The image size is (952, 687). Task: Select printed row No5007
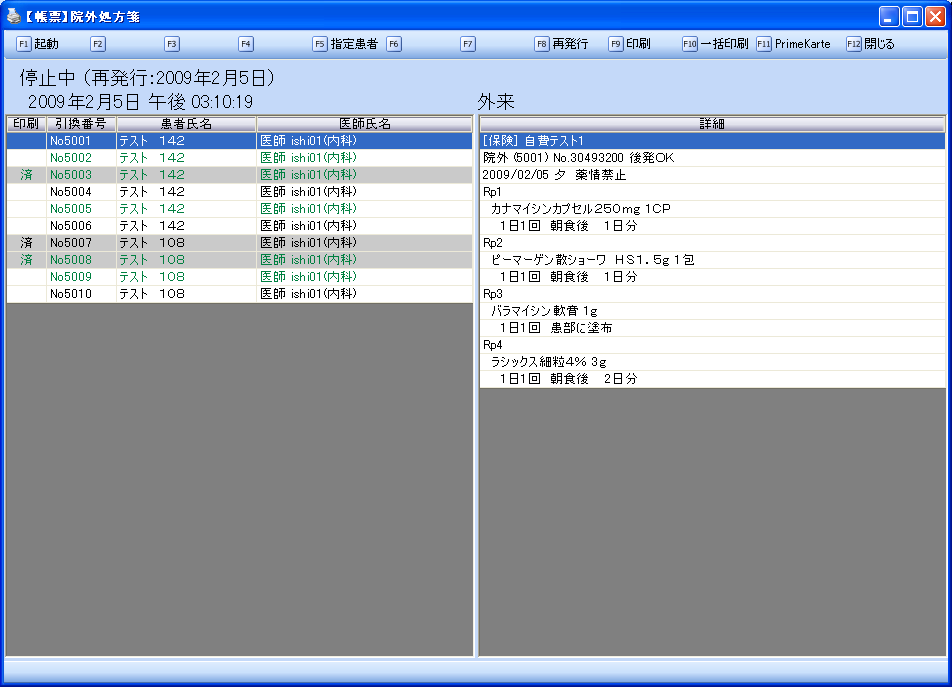pos(239,243)
